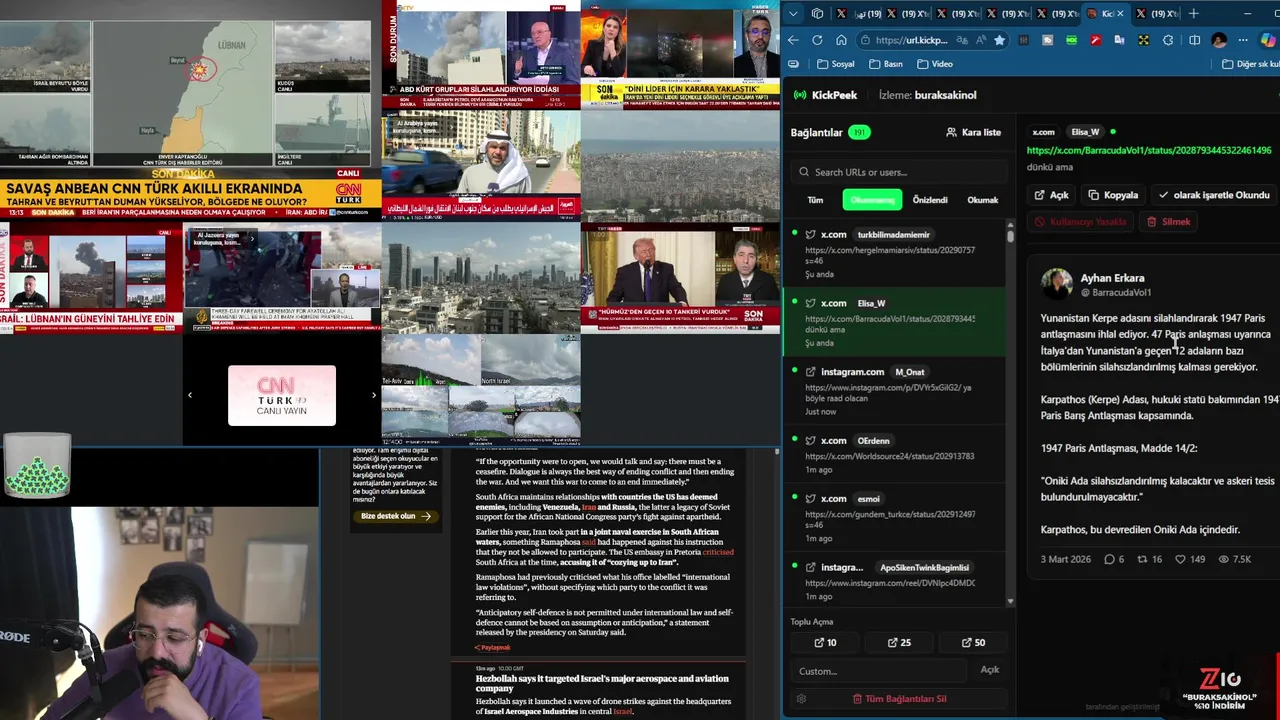Image resolution: width=1280 pixels, height=720 pixels.
Task: Select the Okumak filter tab
Action: click(x=982, y=200)
